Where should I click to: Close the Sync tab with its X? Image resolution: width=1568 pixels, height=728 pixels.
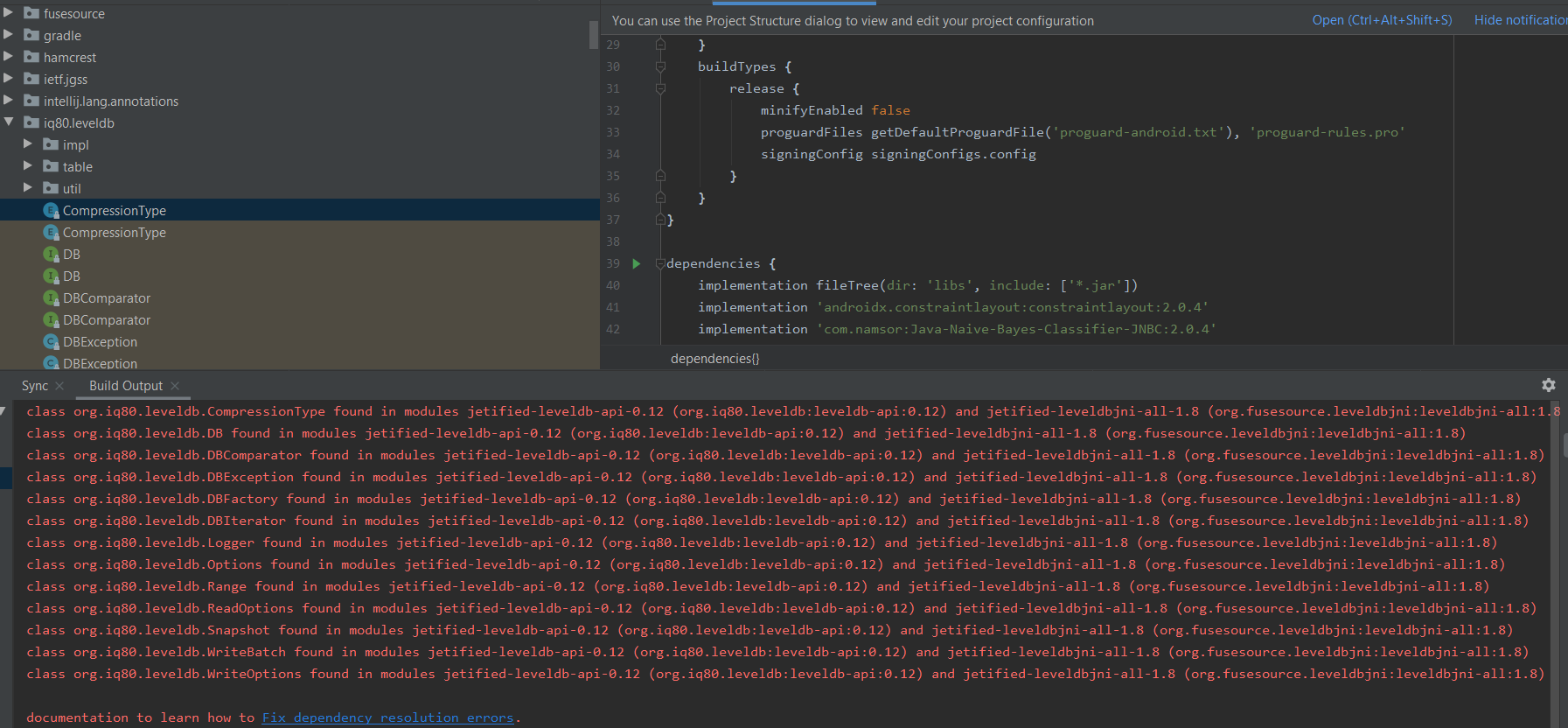pos(59,386)
